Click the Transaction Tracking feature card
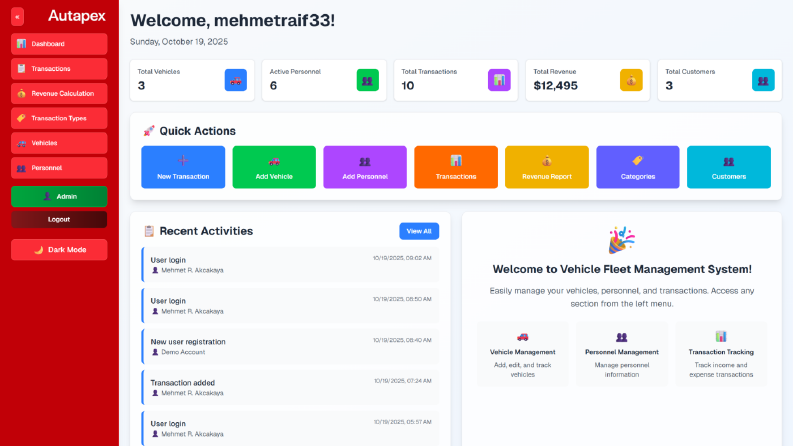The image size is (793, 446). 721,354
